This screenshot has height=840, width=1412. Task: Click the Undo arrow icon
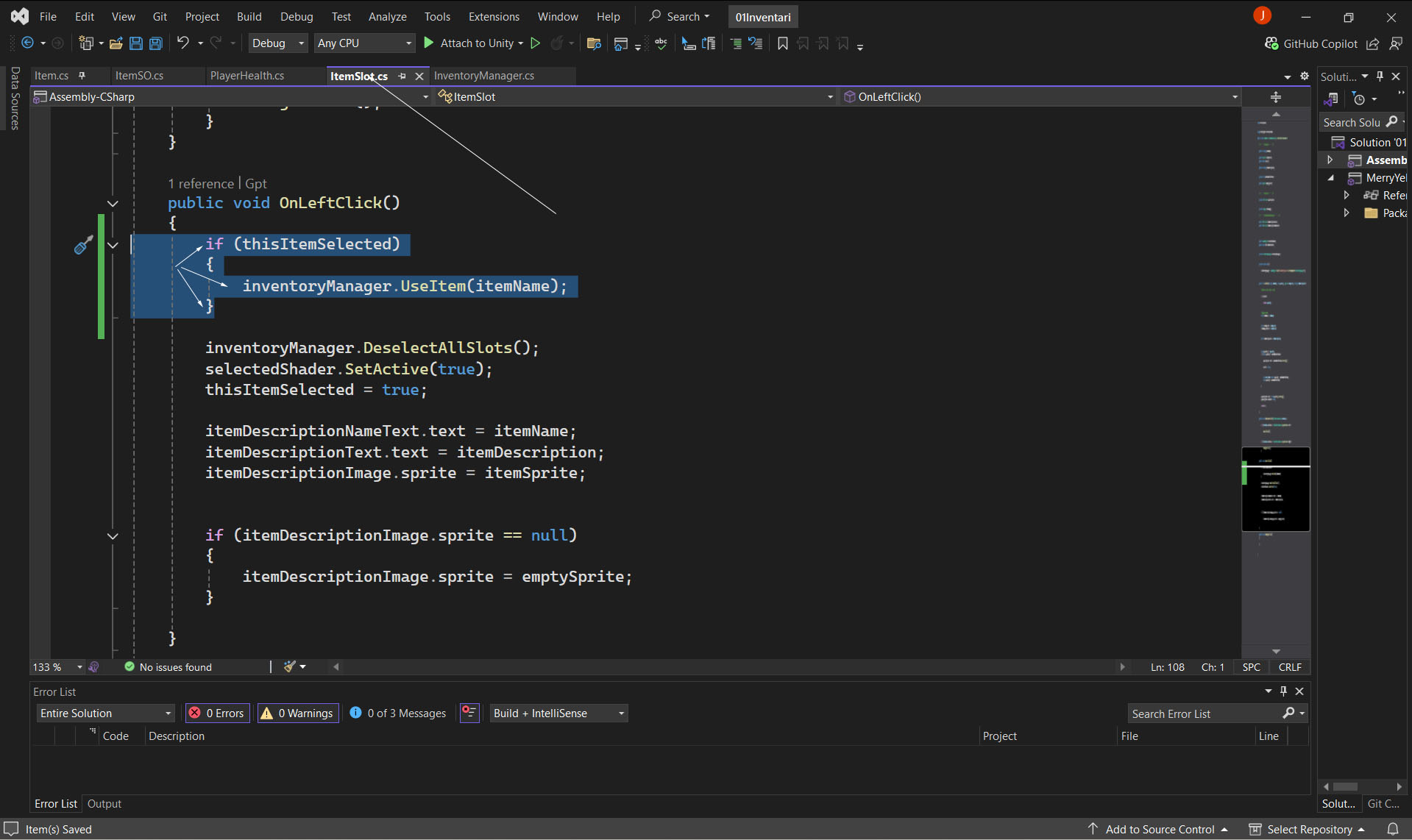[x=182, y=43]
